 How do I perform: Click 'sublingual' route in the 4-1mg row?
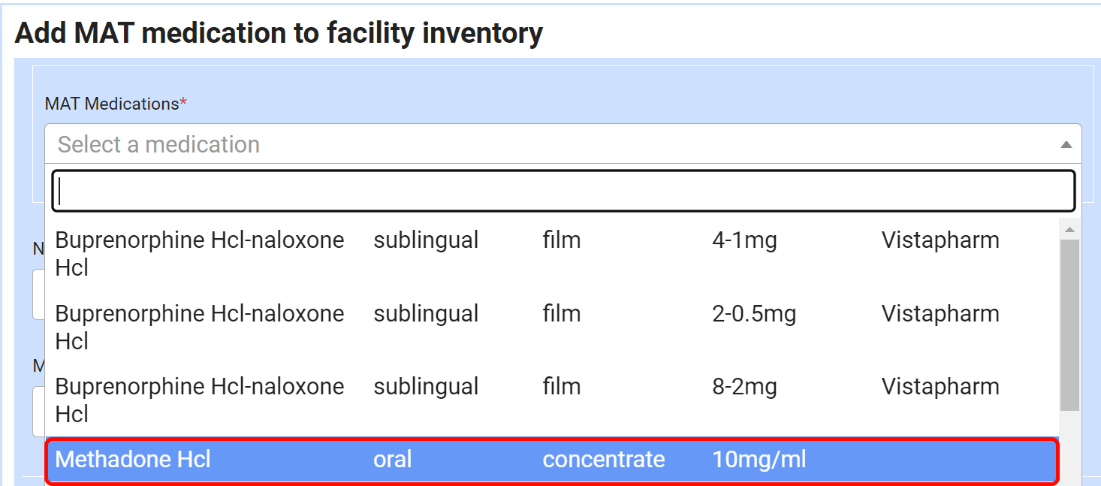pos(426,240)
